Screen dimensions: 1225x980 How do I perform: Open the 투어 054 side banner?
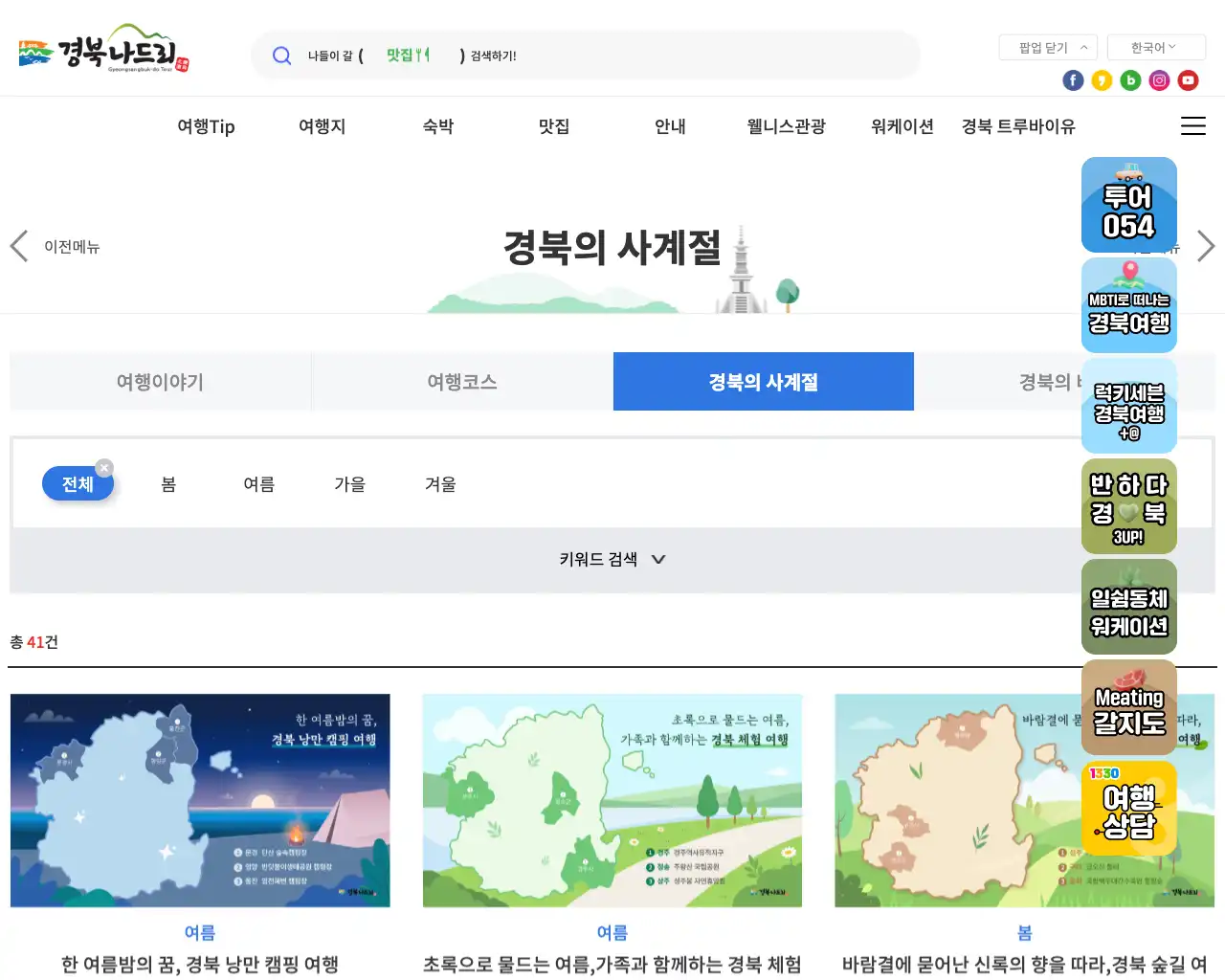click(1129, 205)
